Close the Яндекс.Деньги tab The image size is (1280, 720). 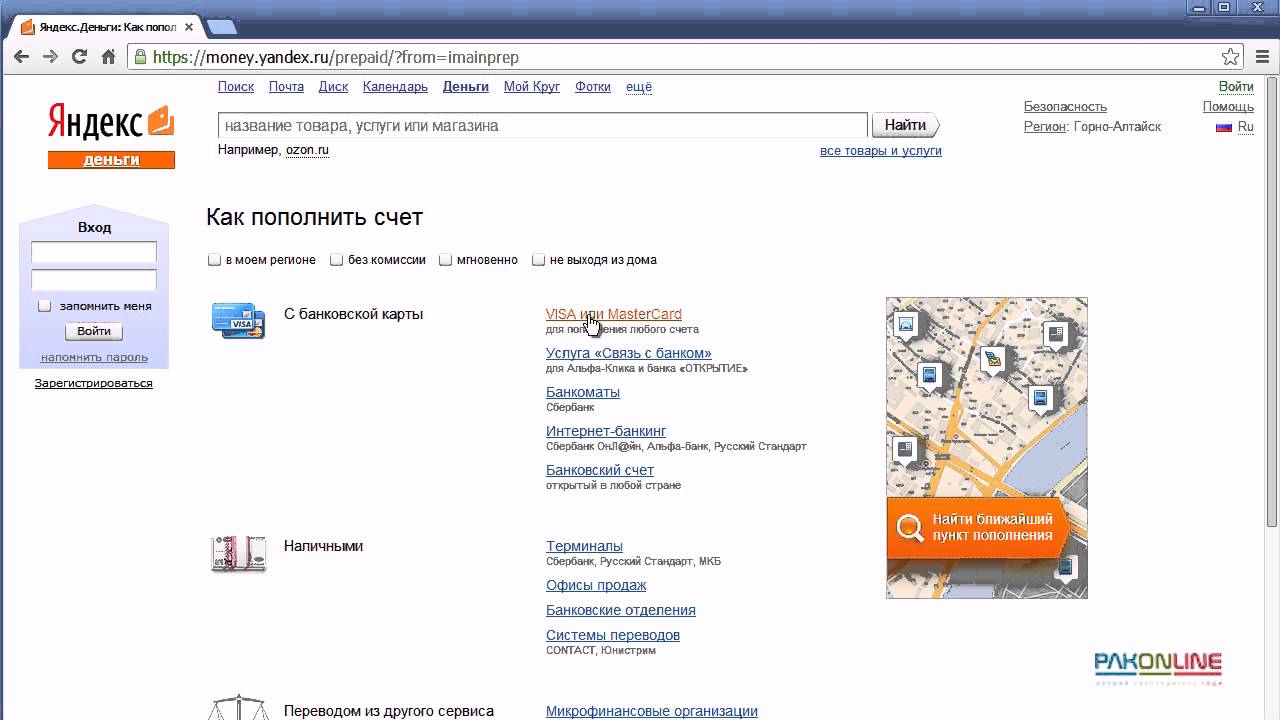pyautogui.click(x=188, y=27)
